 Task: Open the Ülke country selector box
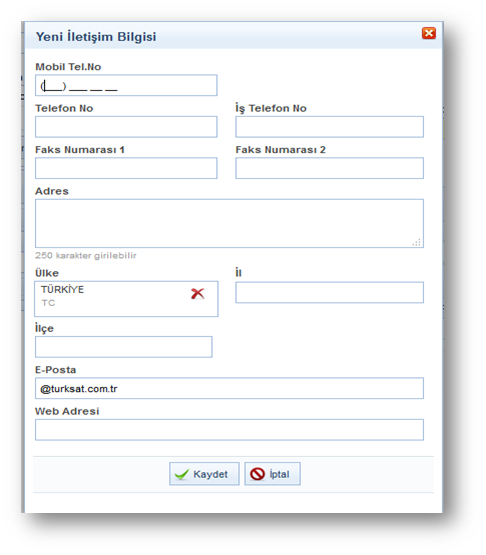tap(126, 299)
